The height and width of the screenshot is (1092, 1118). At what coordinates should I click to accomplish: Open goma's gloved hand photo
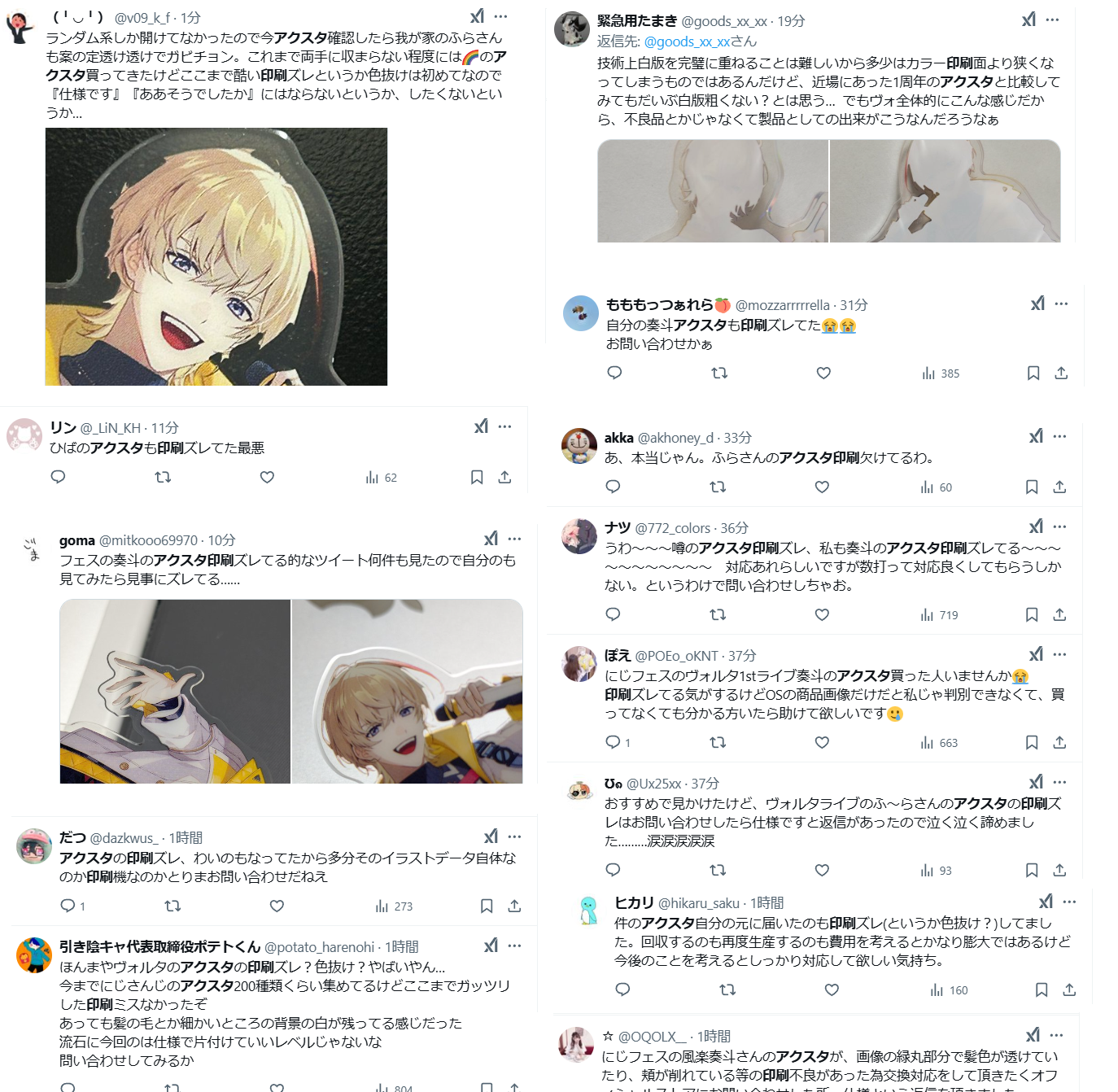coord(175,692)
